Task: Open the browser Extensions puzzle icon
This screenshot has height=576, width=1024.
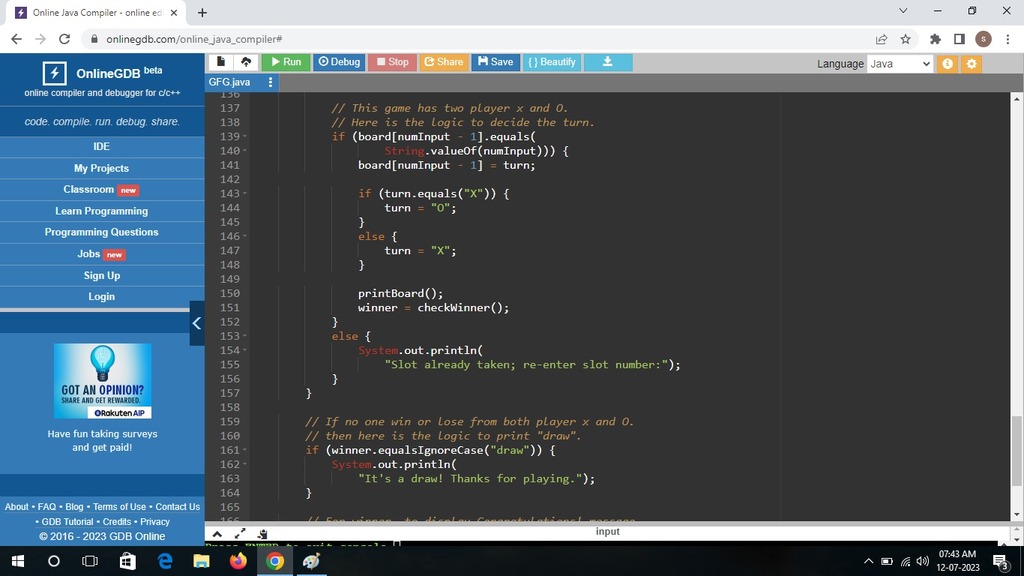Action: point(935,39)
